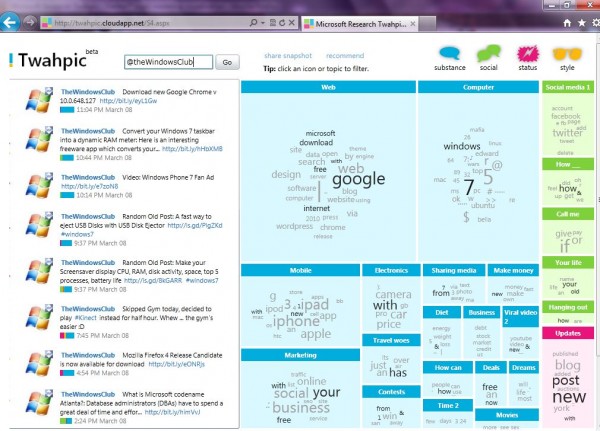Image resolution: width=600 pixels, height=431 pixels.
Task: Open Favorites star icon
Action: [x=582, y=23]
